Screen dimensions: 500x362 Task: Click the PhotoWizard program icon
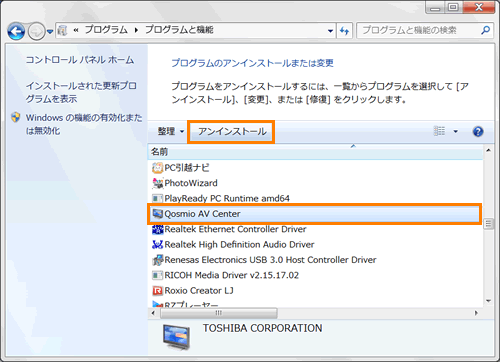click(x=157, y=183)
